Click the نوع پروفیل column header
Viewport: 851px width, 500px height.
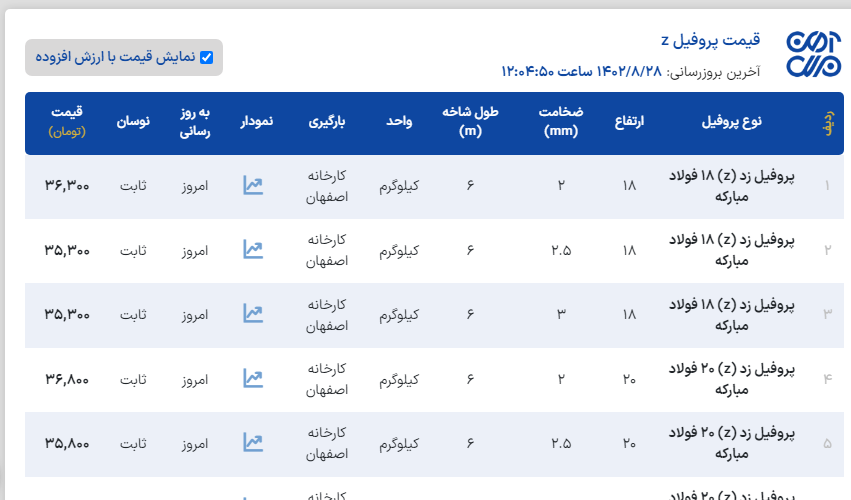[730, 121]
